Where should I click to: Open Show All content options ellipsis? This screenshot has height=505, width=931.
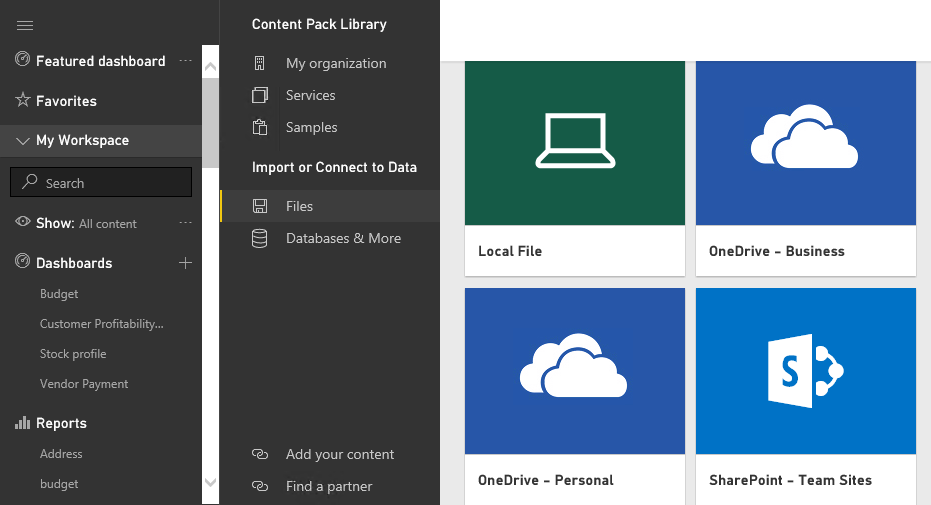point(185,223)
